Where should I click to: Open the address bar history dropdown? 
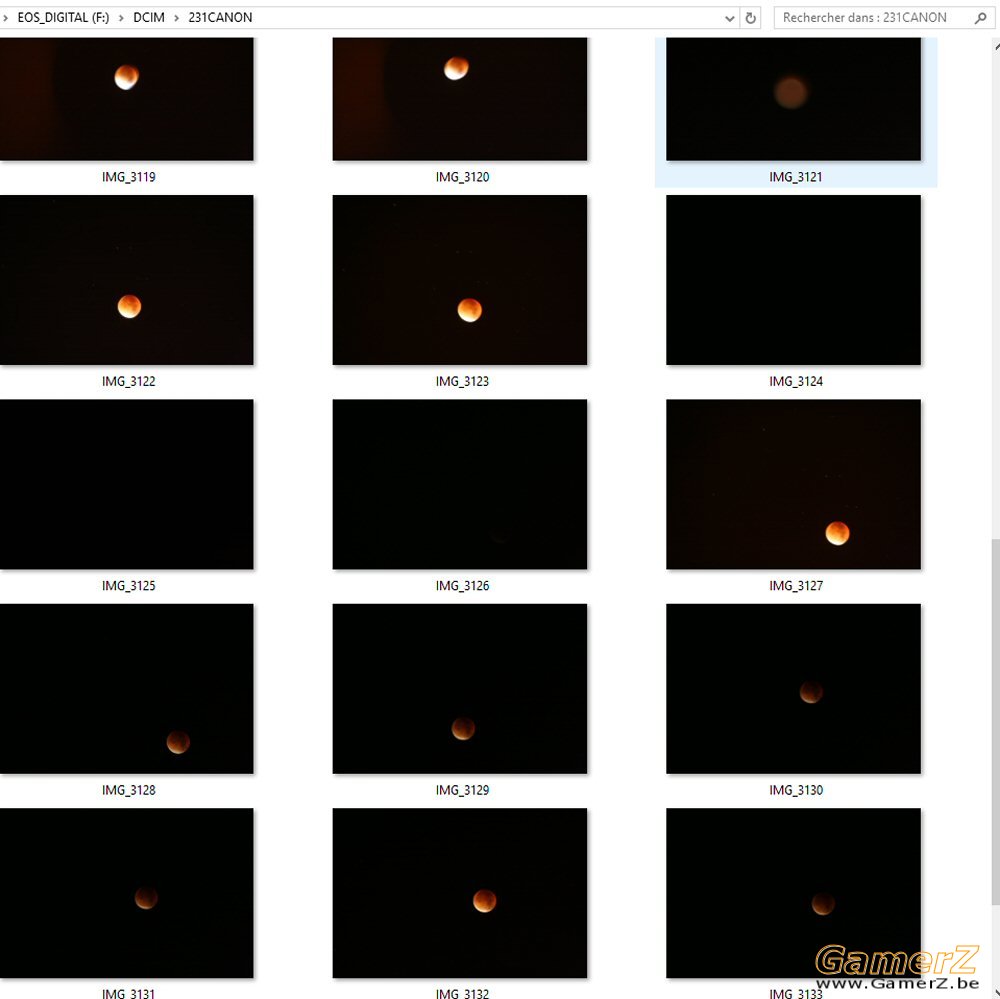730,18
